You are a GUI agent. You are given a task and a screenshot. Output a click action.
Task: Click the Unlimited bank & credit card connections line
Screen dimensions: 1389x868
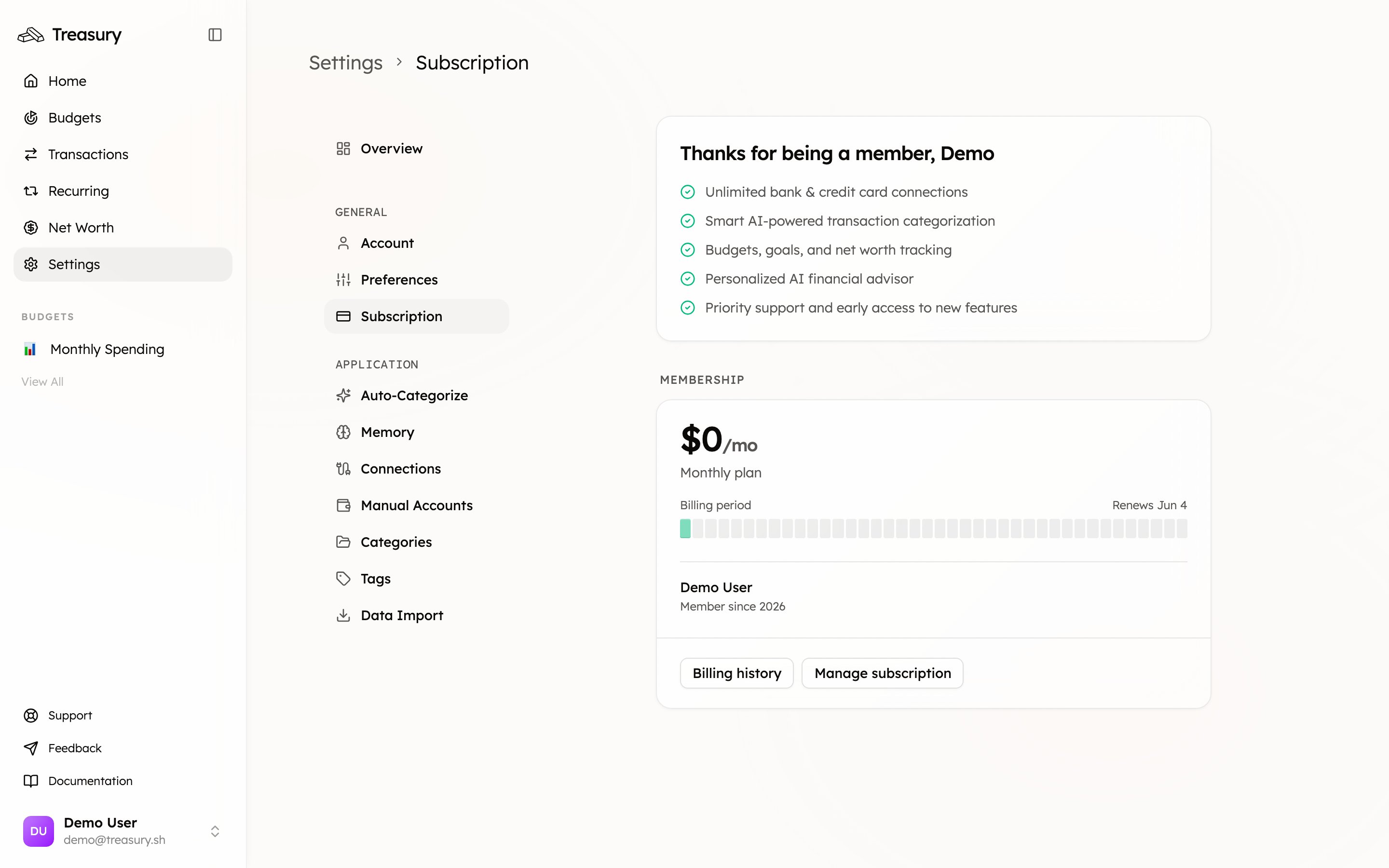[836, 192]
